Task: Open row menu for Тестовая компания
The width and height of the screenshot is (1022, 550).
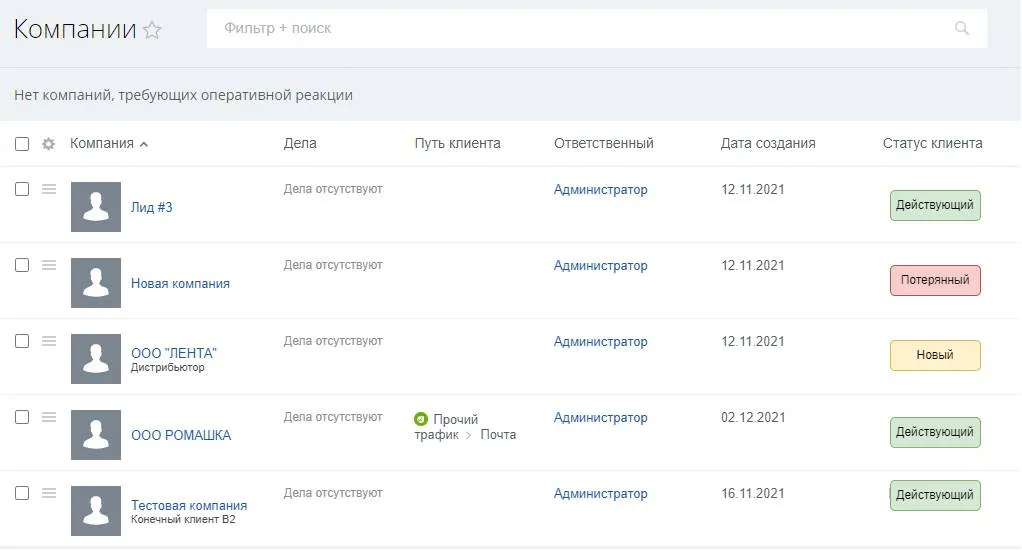Action: point(49,493)
